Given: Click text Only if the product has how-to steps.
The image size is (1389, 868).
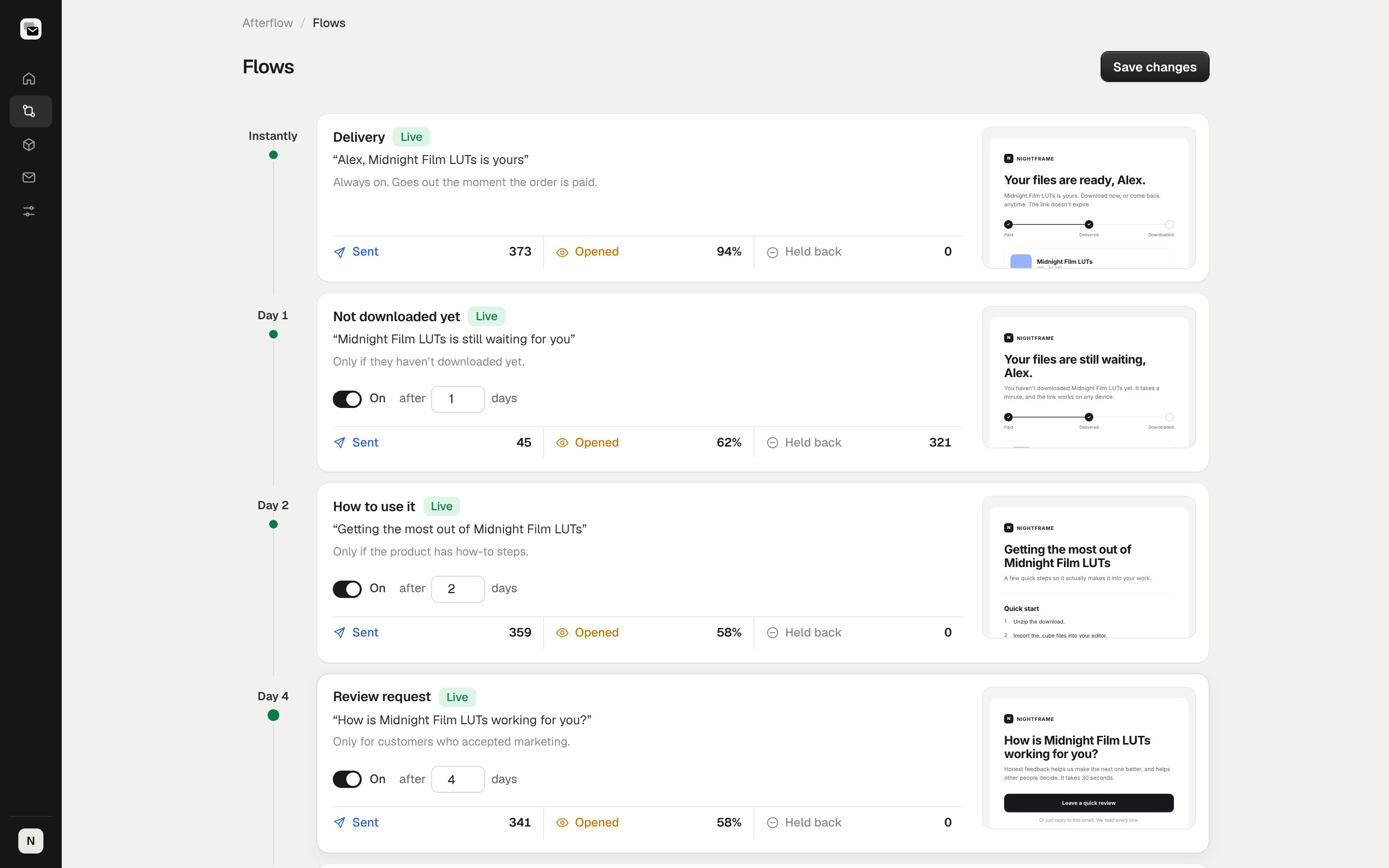Looking at the screenshot, I should (x=431, y=552).
